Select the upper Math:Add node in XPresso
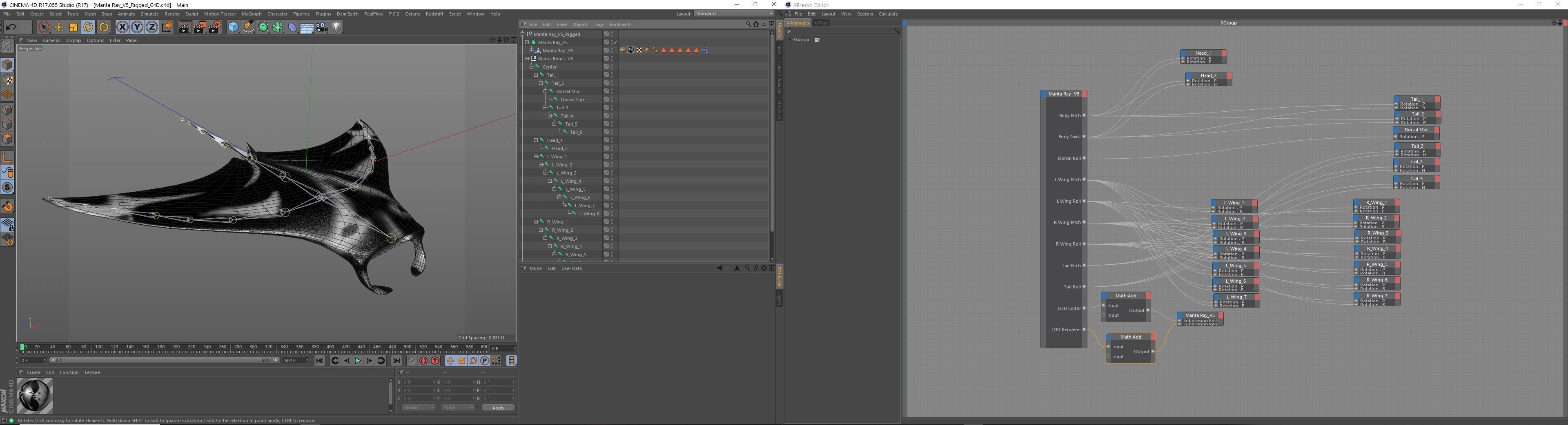1568x425 pixels. coord(1125,307)
